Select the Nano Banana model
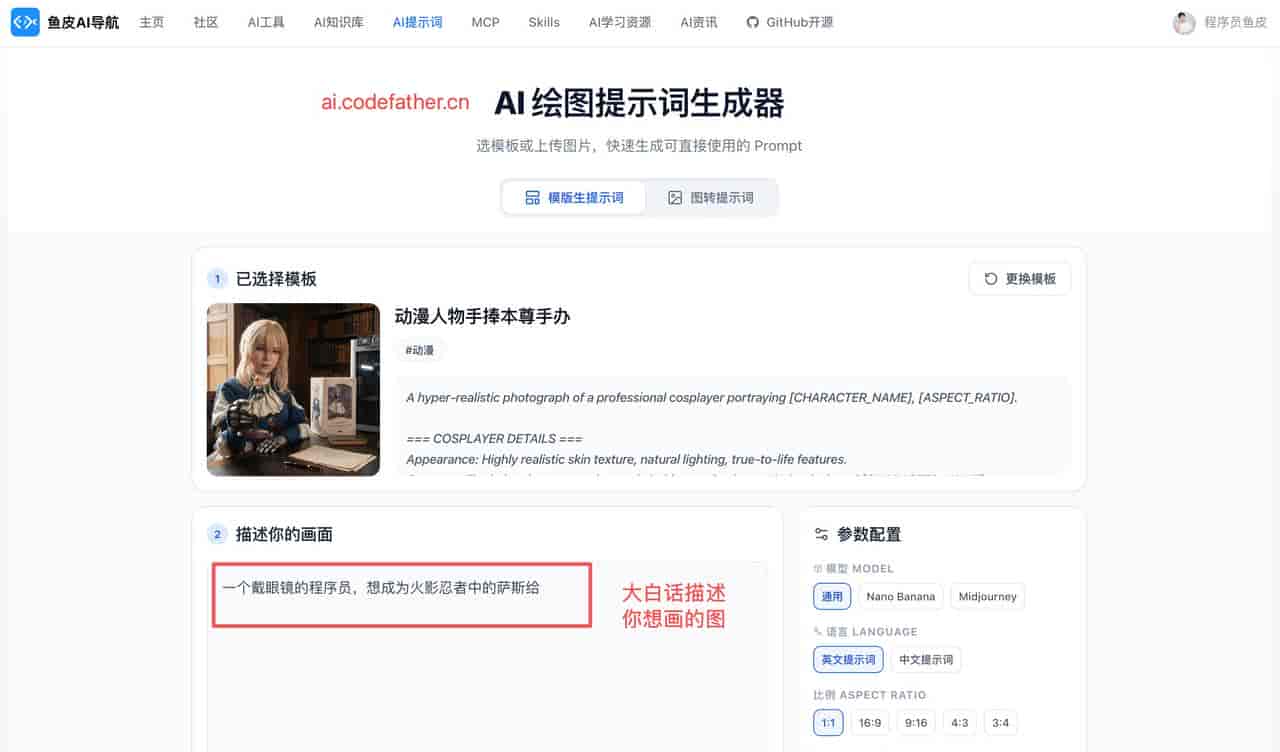The width and height of the screenshot is (1280, 752). pos(901,597)
